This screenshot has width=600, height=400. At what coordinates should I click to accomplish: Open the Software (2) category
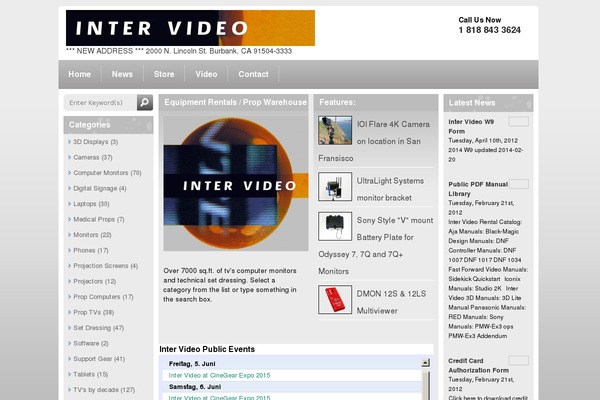tap(91, 343)
